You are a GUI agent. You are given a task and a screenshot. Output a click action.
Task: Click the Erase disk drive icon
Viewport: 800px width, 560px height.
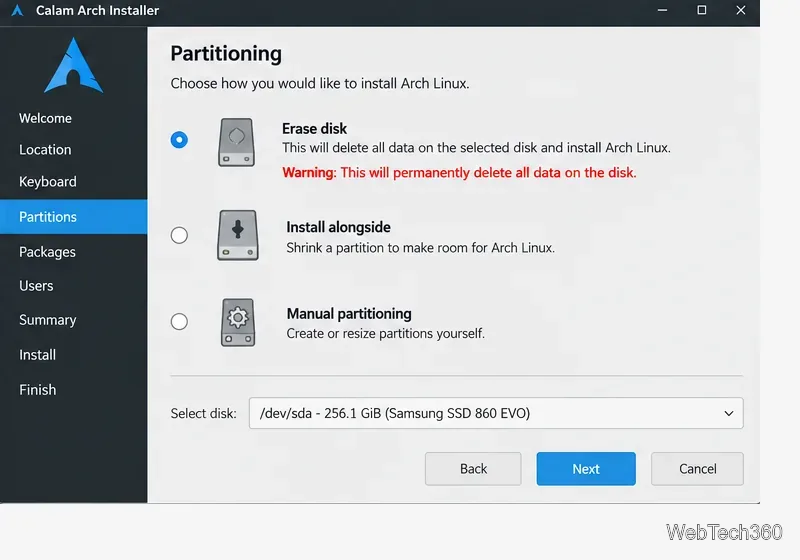pyautogui.click(x=236, y=142)
